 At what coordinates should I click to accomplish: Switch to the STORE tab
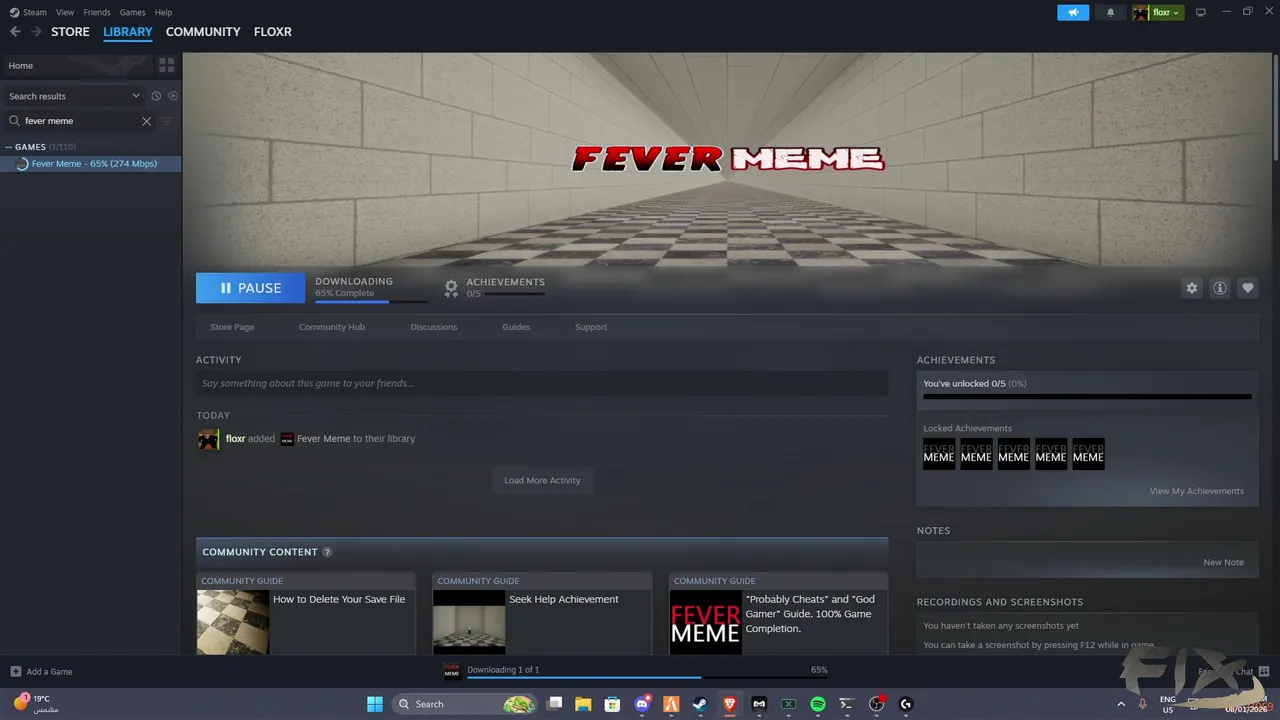pyautogui.click(x=70, y=32)
